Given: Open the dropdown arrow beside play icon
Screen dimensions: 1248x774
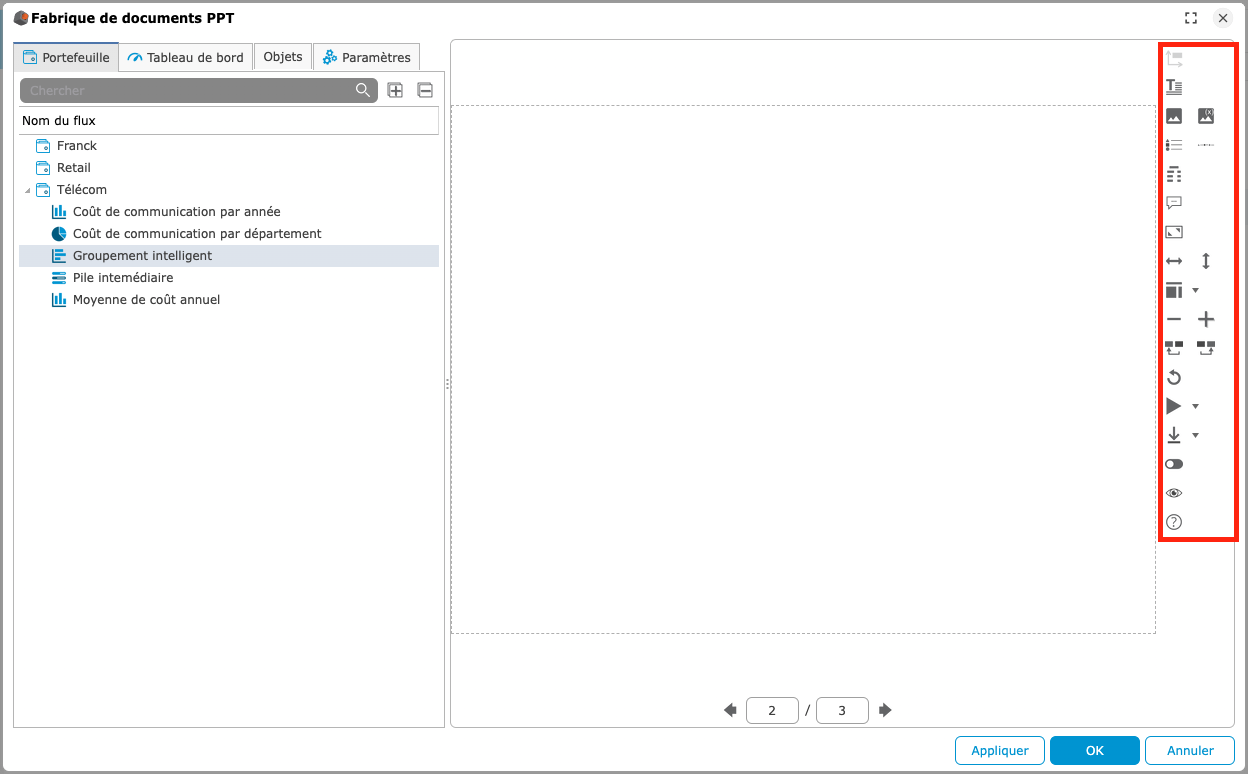Looking at the screenshot, I should pos(1196,407).
